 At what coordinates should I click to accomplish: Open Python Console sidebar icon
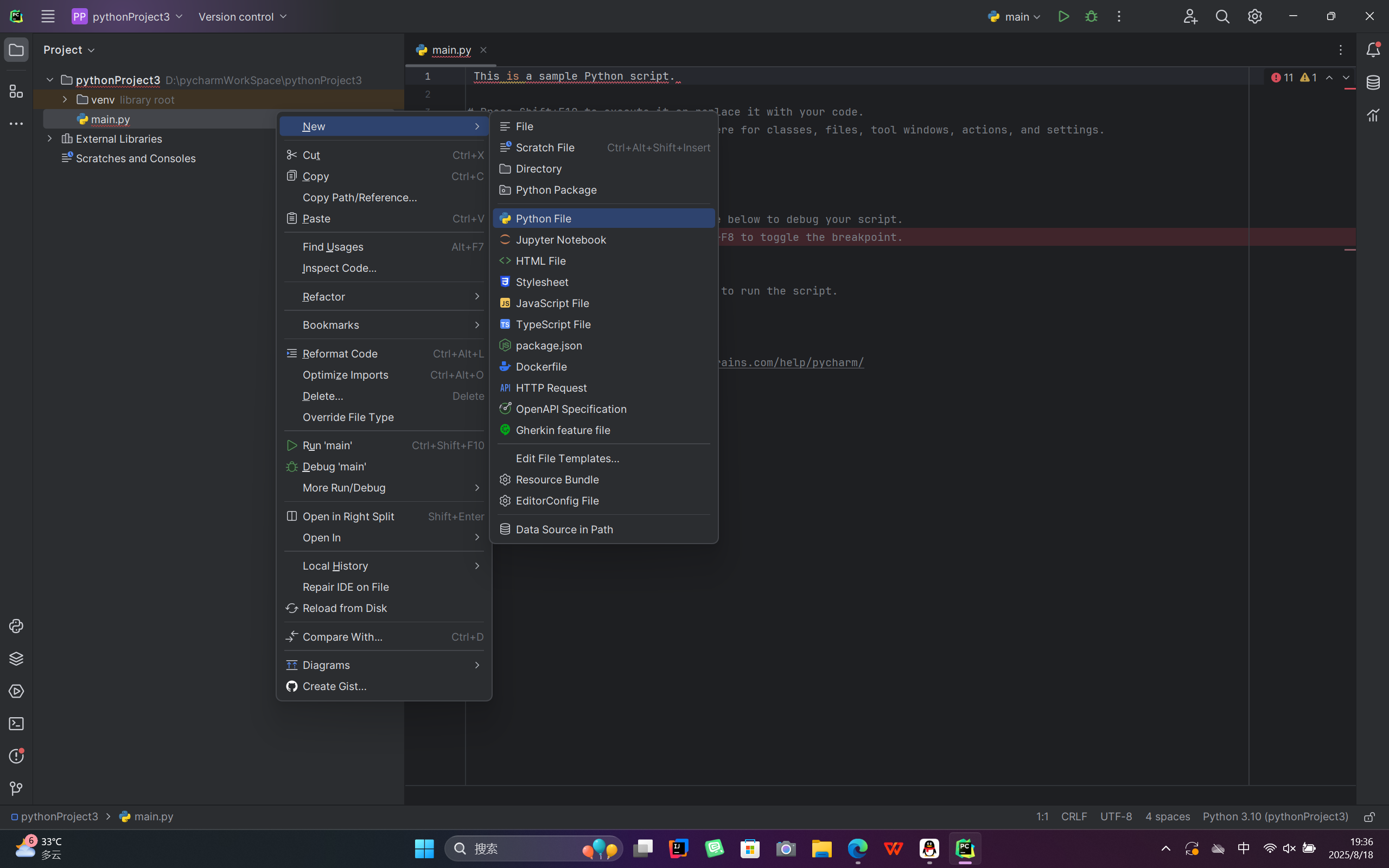pyautogui.click(x=16, y=626)
